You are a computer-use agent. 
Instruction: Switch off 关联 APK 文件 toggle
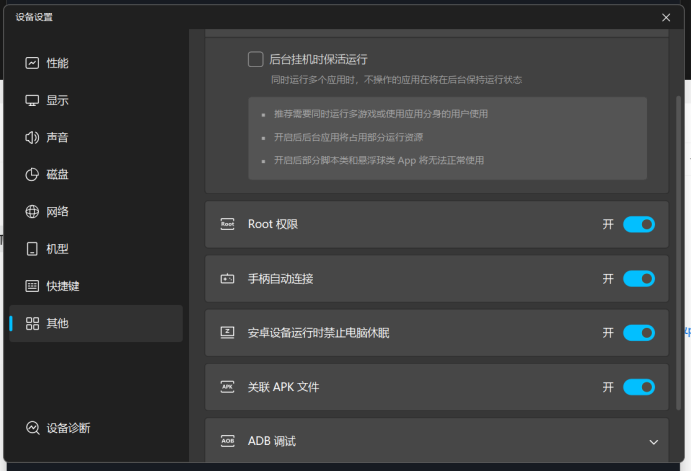(638, 386)
